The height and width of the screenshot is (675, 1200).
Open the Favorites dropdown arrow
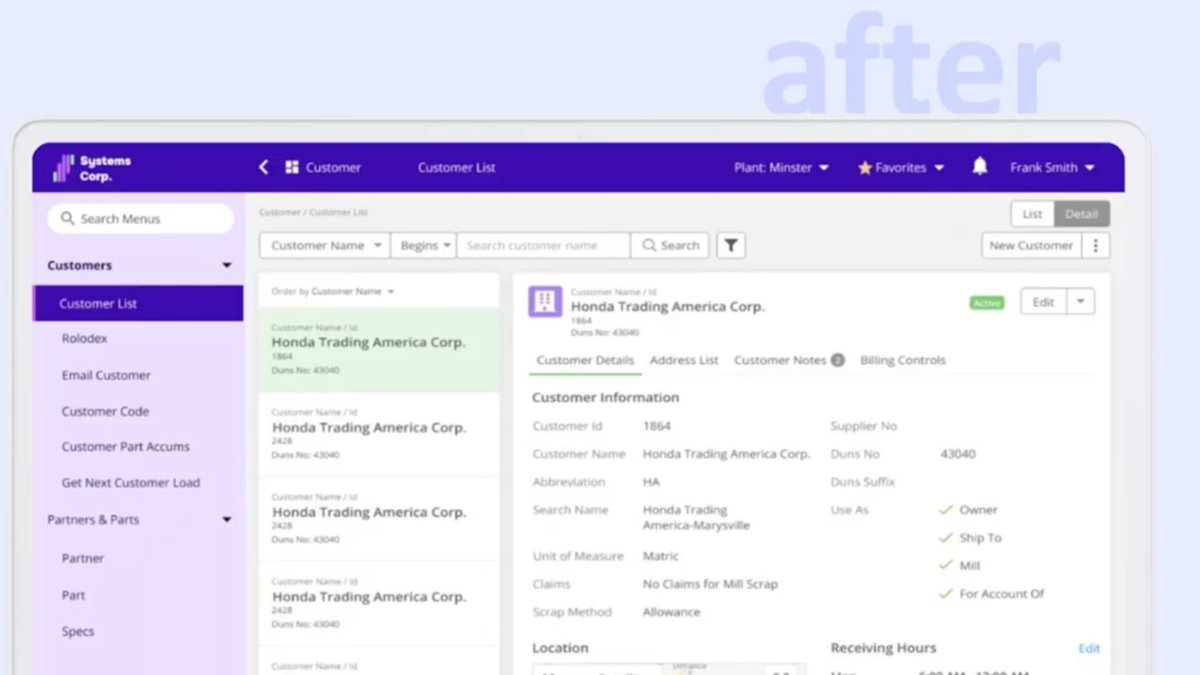point(939,168)
